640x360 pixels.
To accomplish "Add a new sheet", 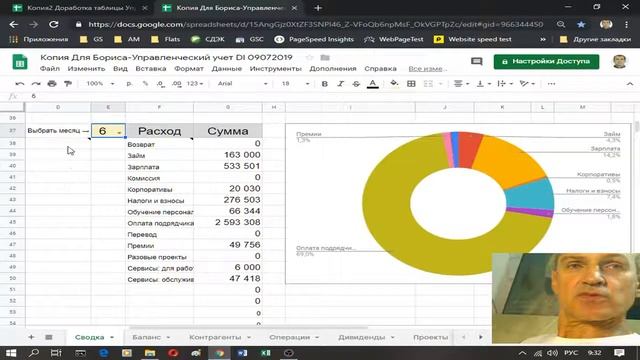I will 31,337.
